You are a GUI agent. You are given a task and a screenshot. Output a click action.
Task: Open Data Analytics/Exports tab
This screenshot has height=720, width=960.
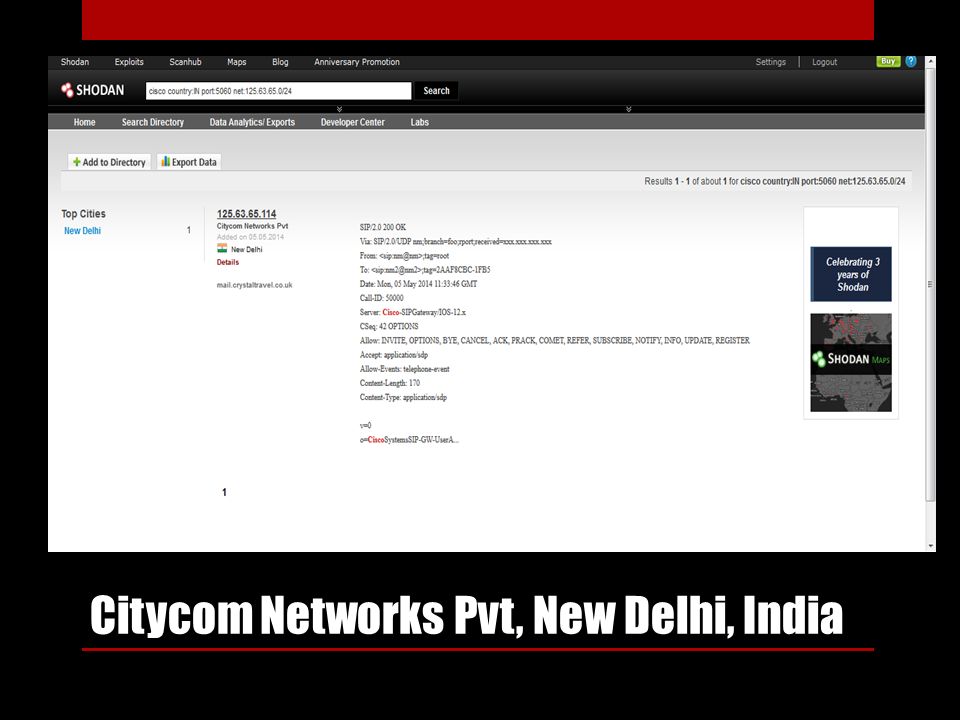252,122
